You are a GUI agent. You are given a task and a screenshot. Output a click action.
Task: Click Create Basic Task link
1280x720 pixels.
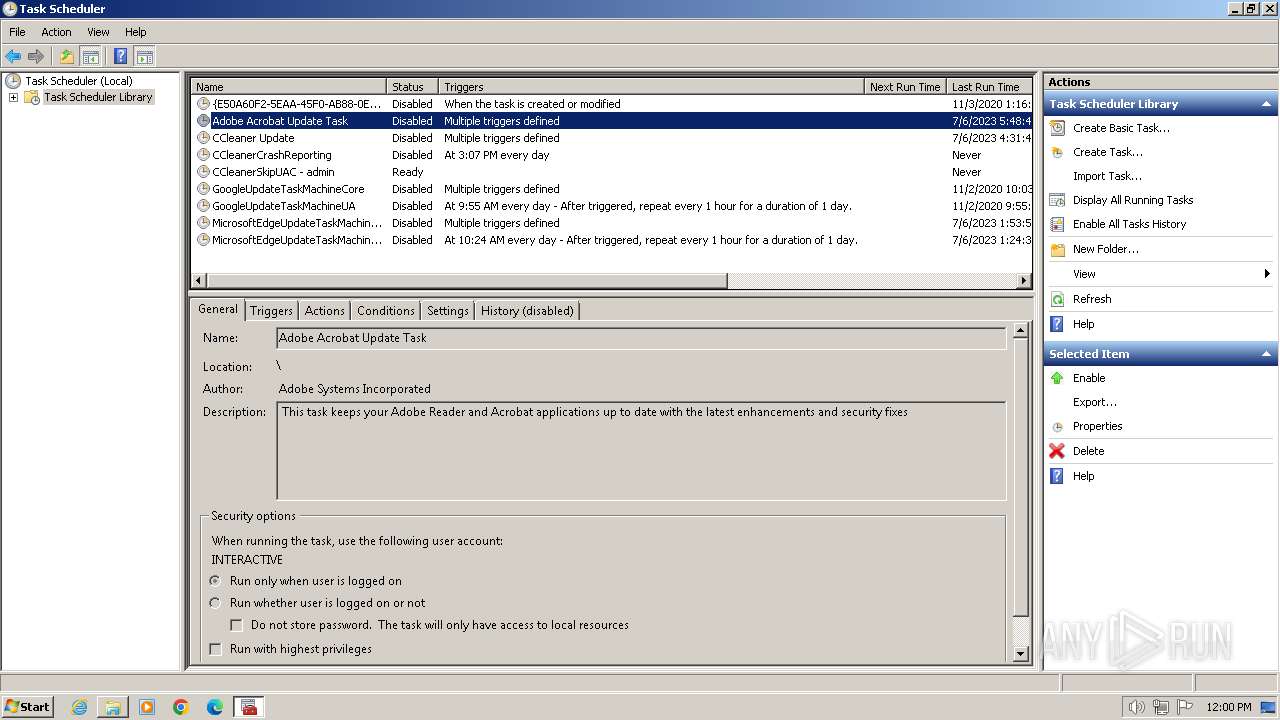tap(1121, 128)
